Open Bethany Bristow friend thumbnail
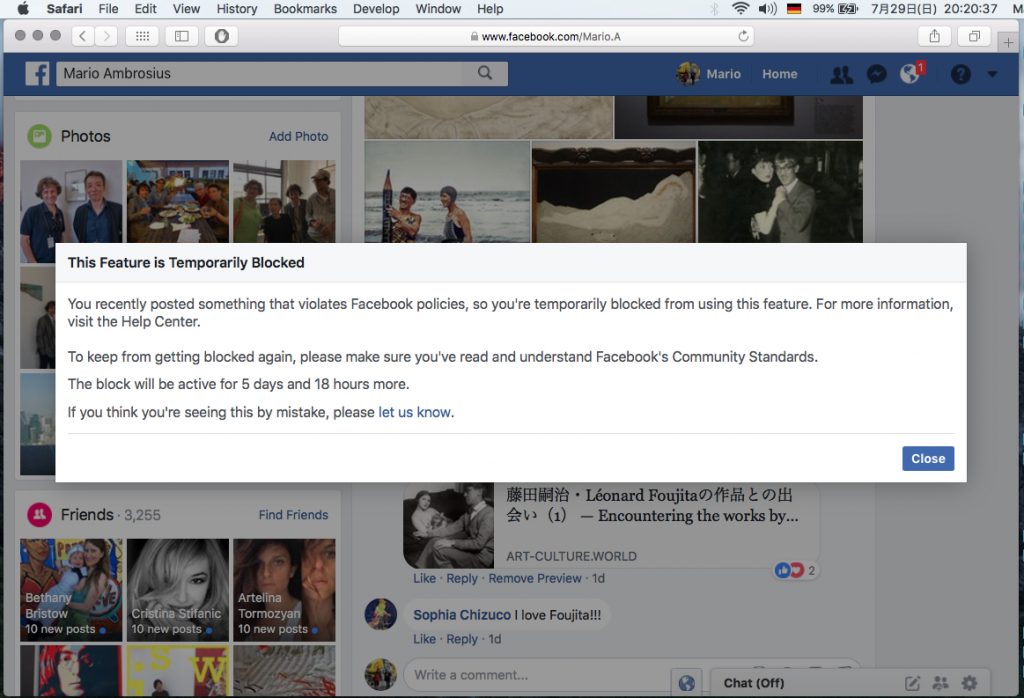Image resolution: width=1024 pixels, height=698 pixels. tap(71, 590)
